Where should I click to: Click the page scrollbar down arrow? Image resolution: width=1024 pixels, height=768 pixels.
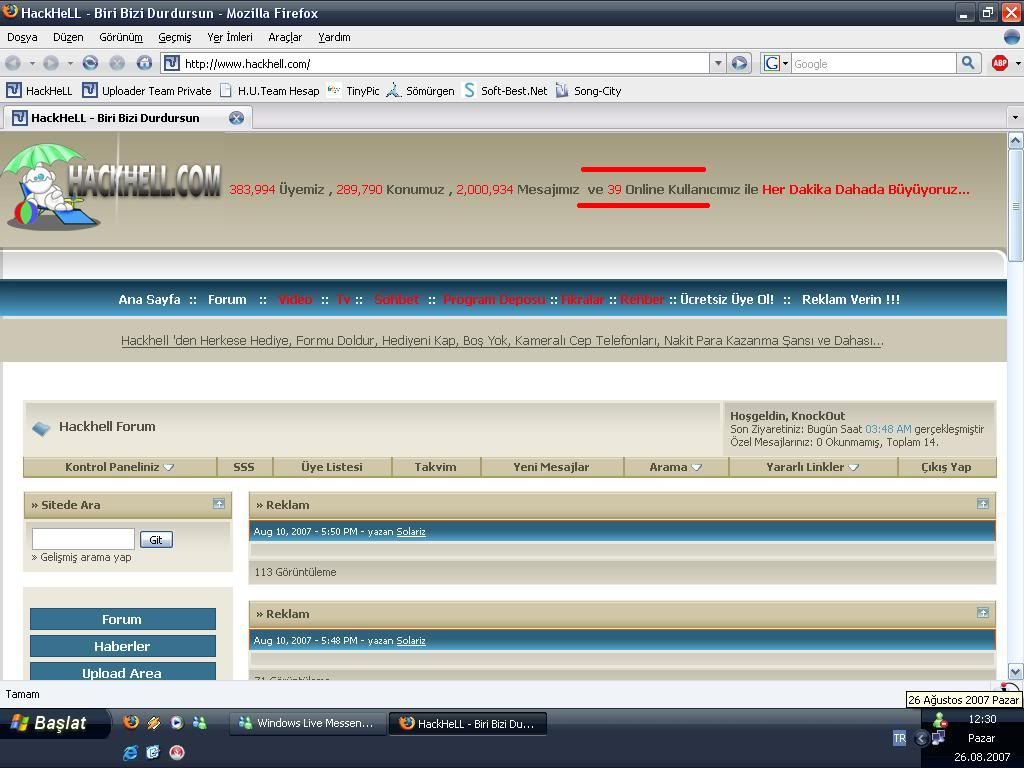[1016, 672]
